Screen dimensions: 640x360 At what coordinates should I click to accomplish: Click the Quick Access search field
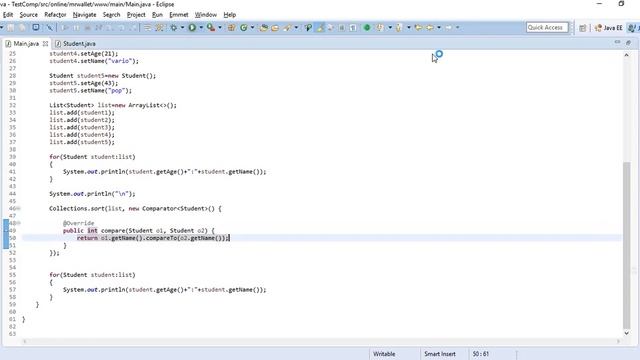[547, 27]
